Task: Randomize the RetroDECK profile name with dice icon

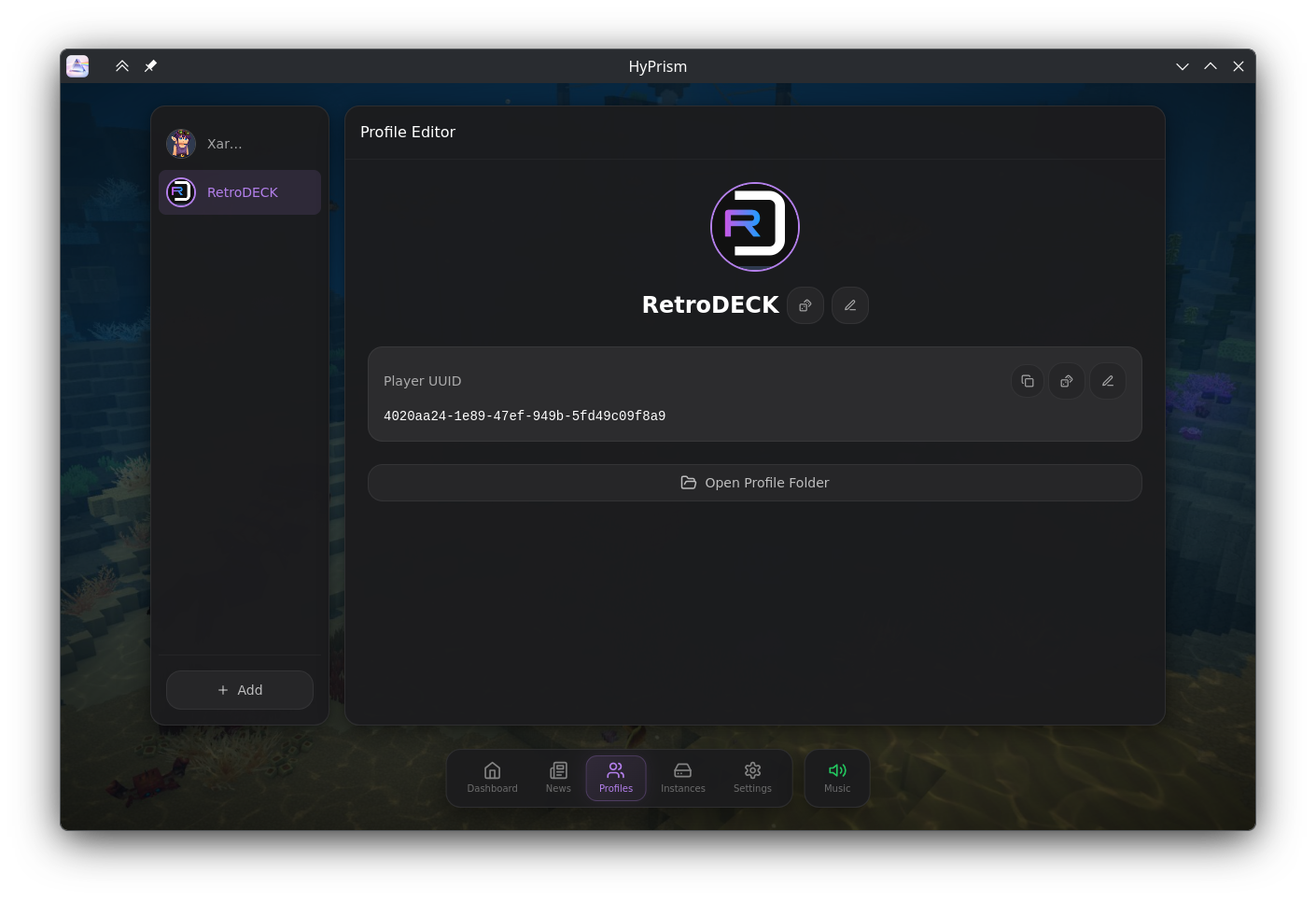Action: pyautogui.click(x=805, y=305)
